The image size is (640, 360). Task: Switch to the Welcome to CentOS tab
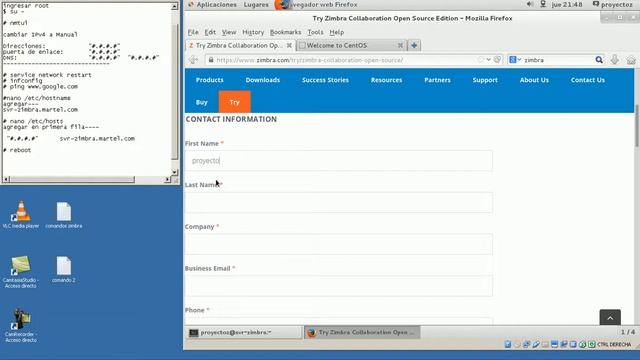pyautogui.click(x=351, y=45)
